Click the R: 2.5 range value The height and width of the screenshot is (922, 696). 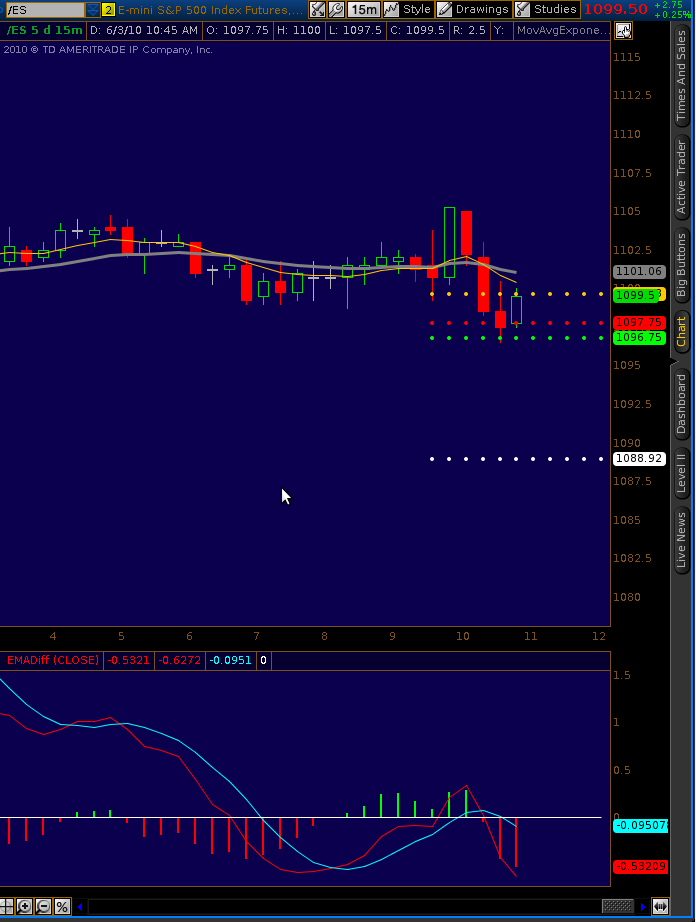pyautogui.click(x=469, y=30)
